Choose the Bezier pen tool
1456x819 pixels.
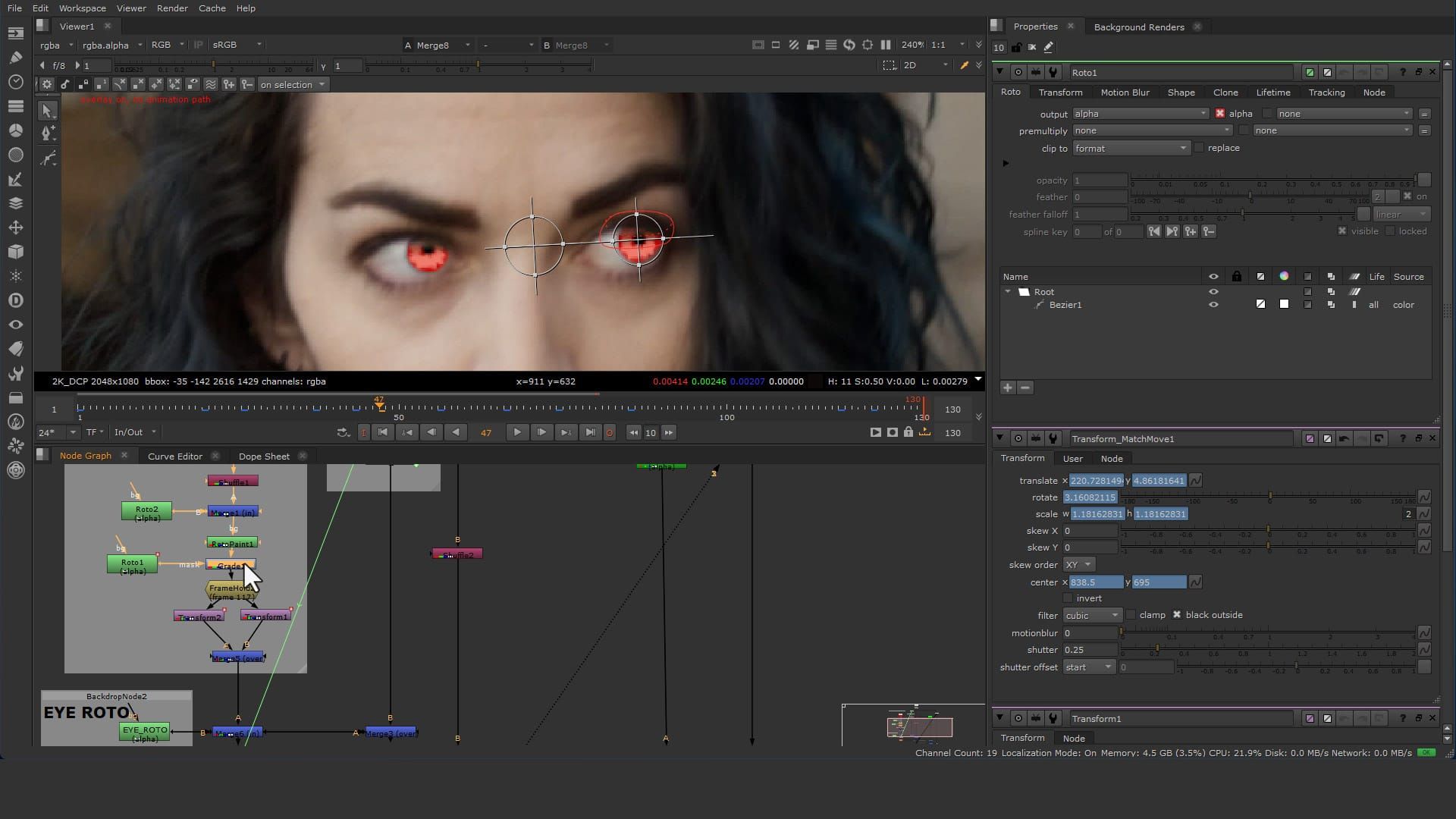point(47,134)
